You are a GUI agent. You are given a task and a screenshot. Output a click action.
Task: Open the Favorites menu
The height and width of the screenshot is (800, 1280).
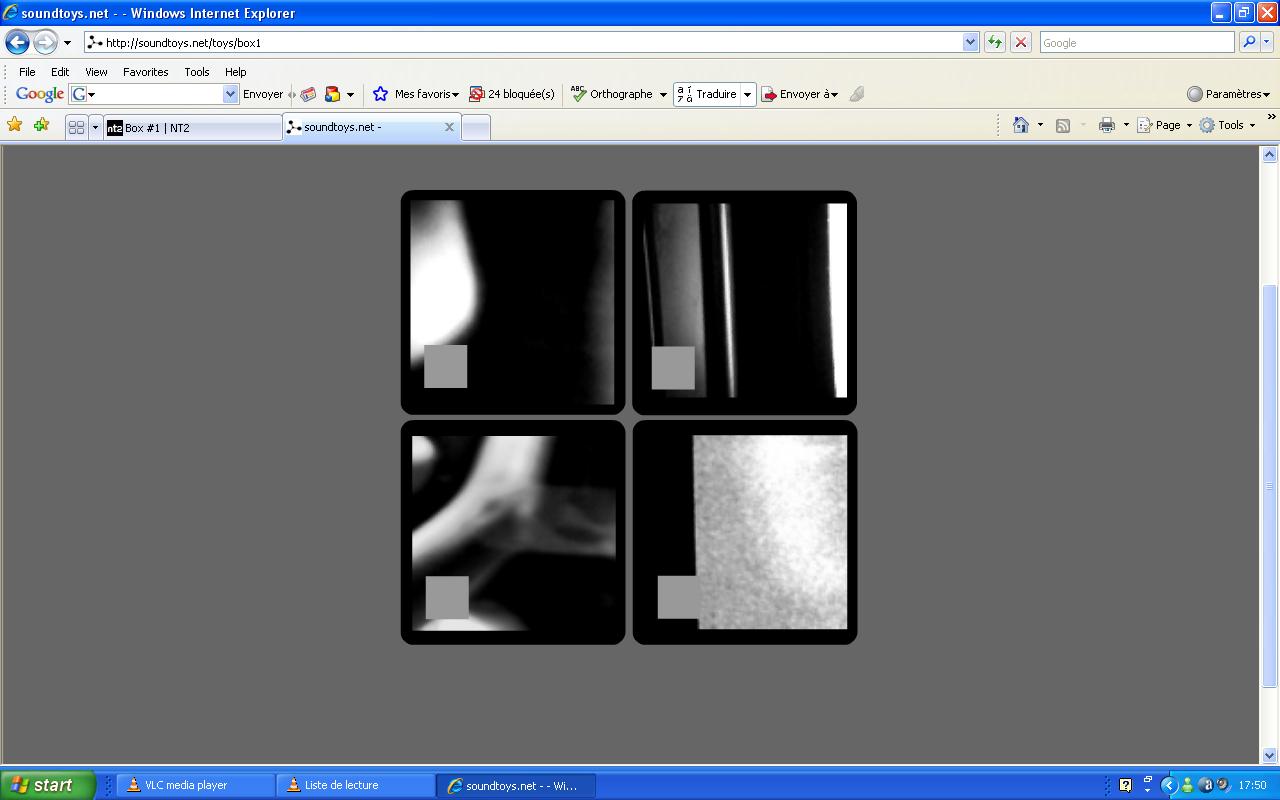145,72
